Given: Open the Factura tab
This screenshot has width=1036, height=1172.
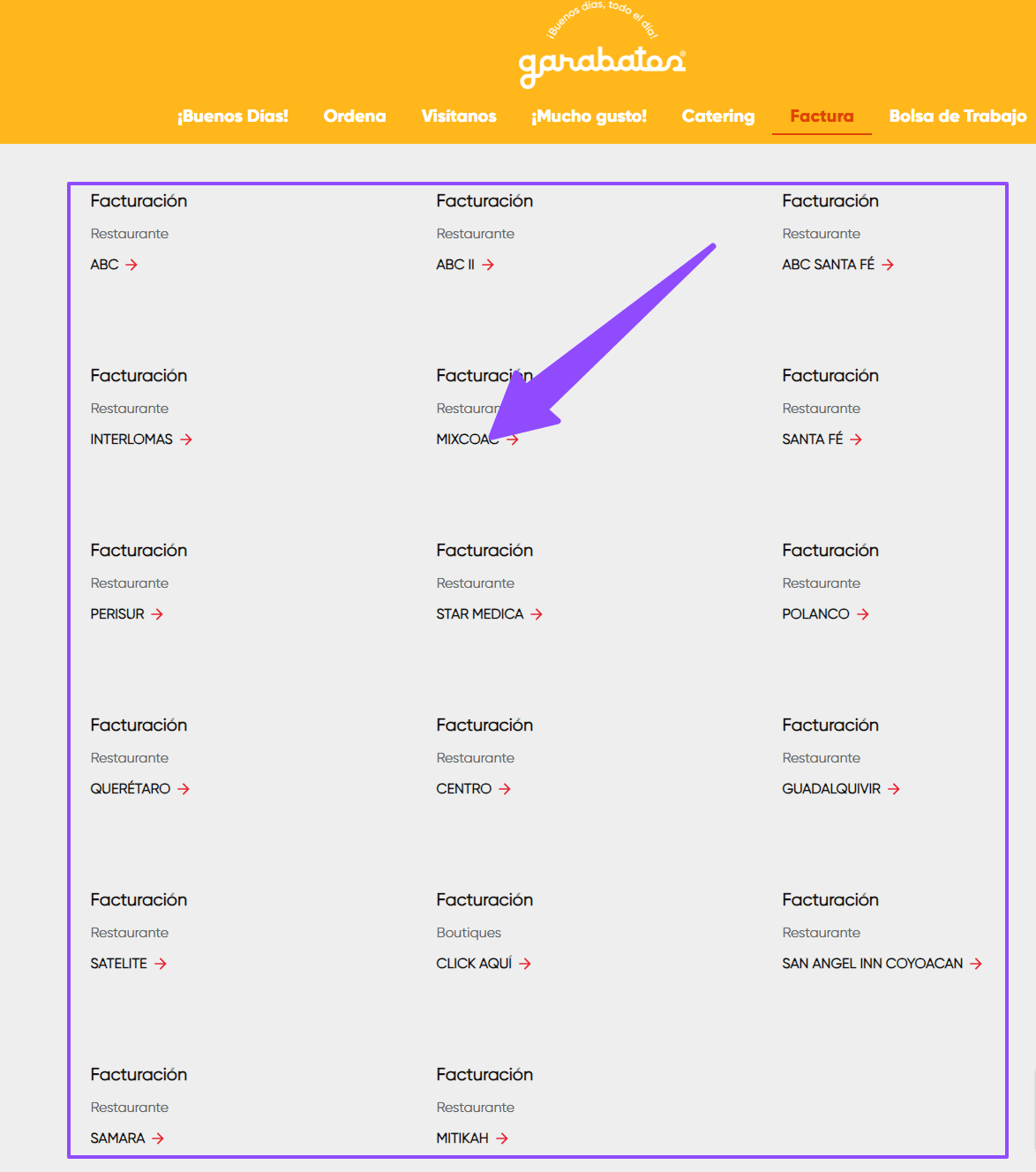Looking at the screenshot, I should point(822,116).
